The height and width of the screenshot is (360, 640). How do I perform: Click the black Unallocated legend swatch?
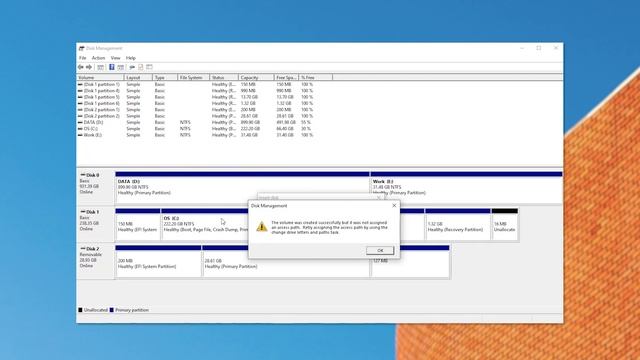80,310
